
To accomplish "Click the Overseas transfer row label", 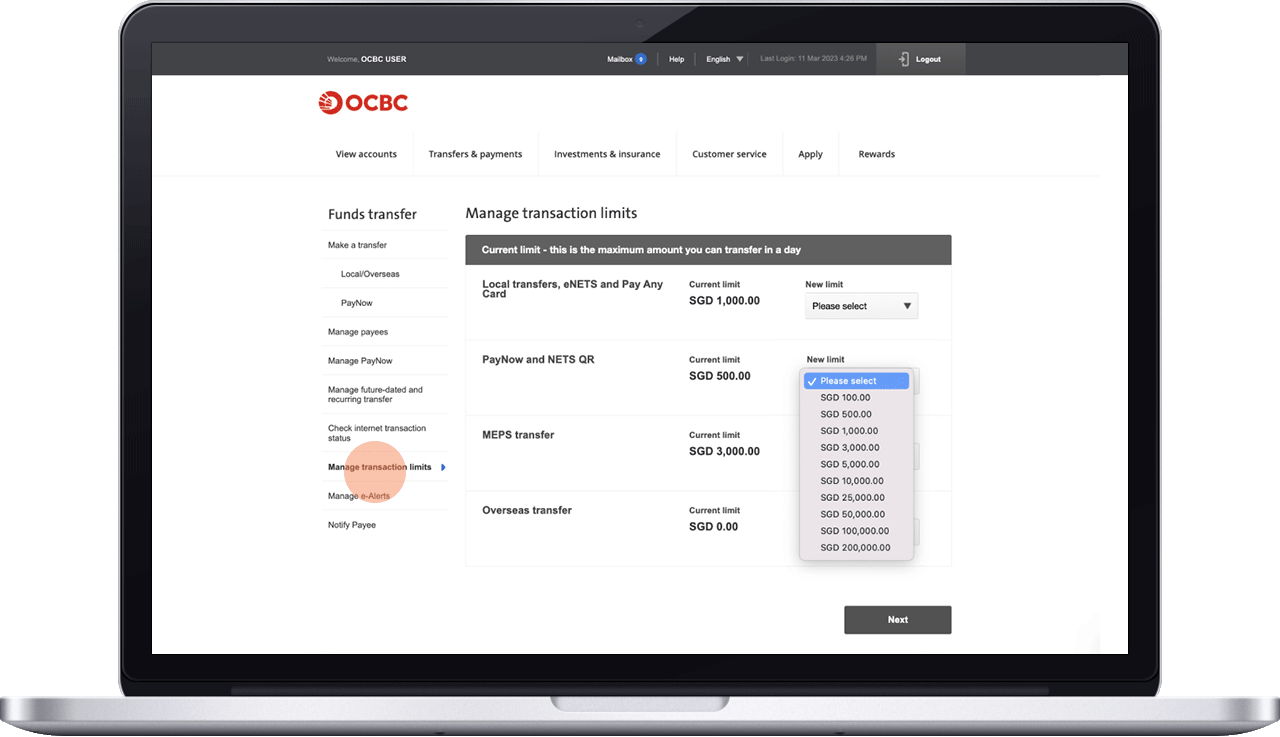I will tap(527, 510).
